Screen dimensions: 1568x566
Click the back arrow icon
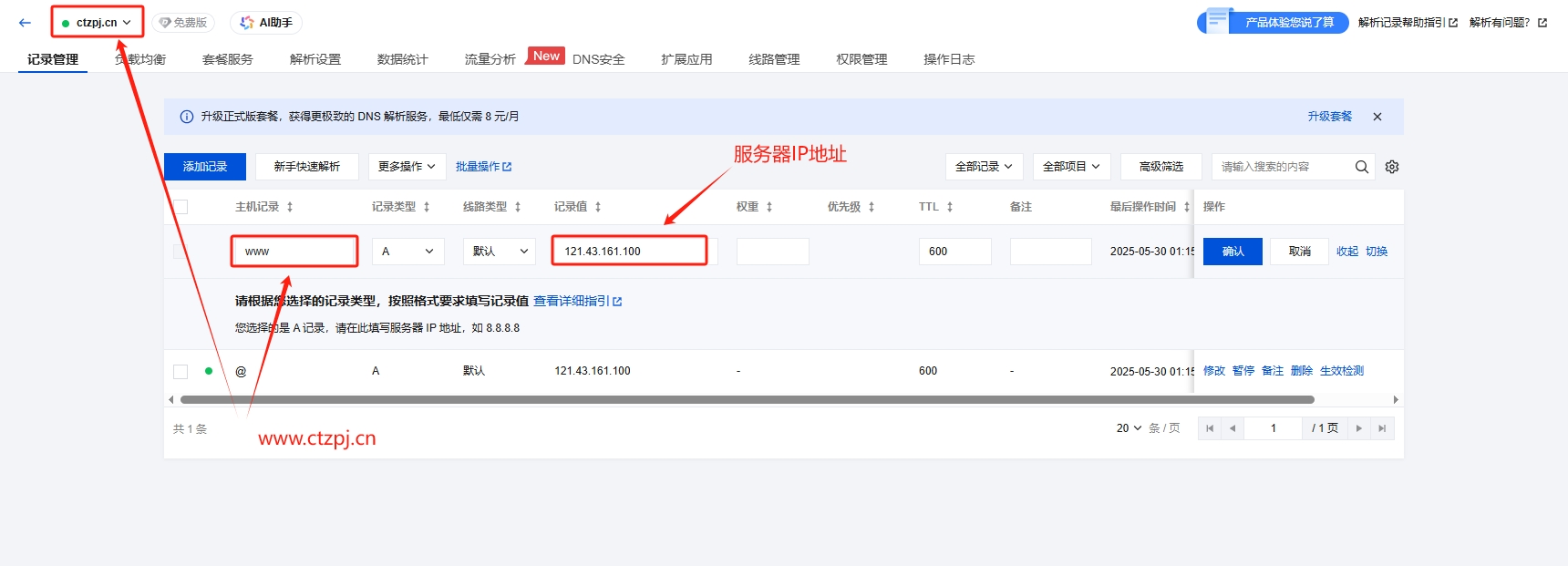25,23
